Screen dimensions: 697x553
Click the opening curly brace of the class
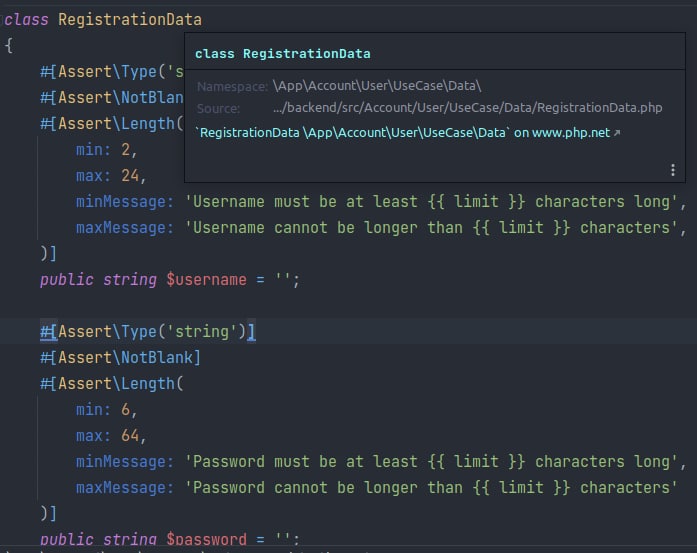pyautogui.click(x=8, y=45)
